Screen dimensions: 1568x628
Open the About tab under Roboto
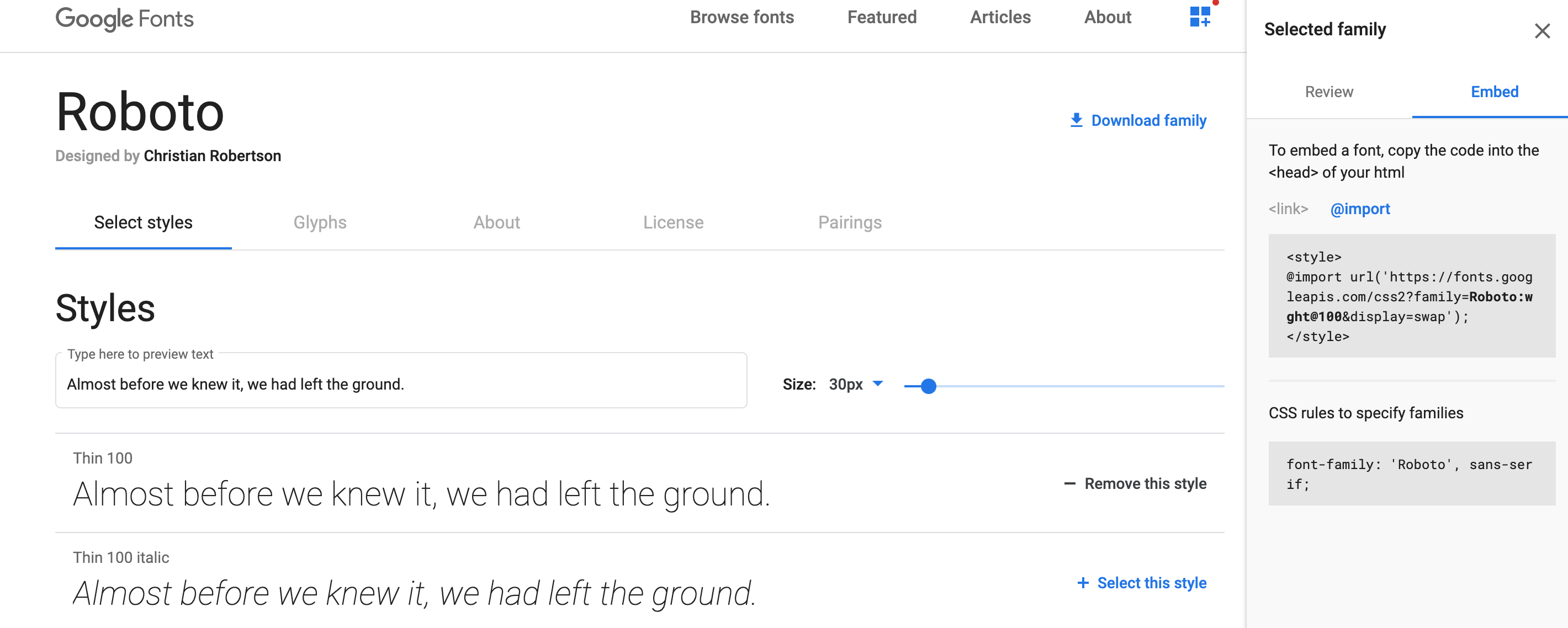click(x=497, y=223)
